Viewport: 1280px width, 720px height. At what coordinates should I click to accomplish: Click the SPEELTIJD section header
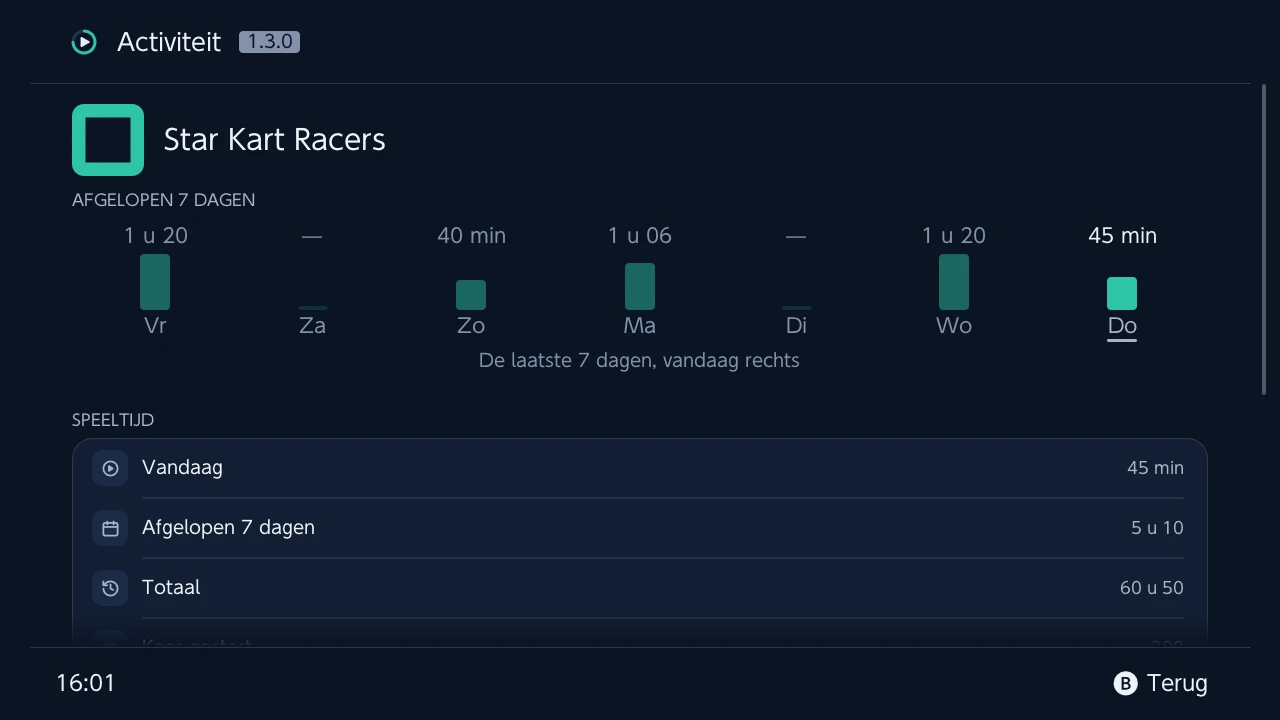click(113, 420)
